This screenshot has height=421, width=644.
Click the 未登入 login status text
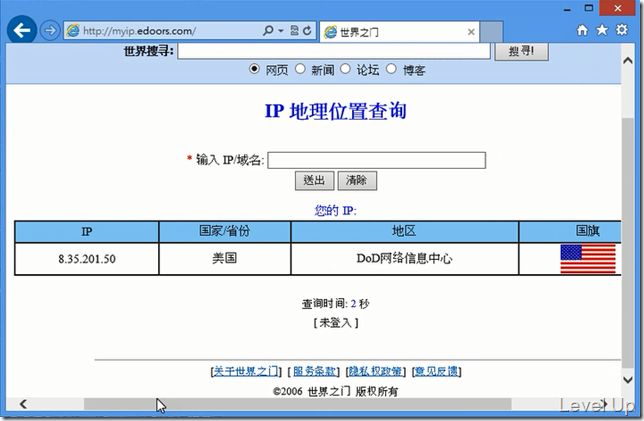point(336,323)
